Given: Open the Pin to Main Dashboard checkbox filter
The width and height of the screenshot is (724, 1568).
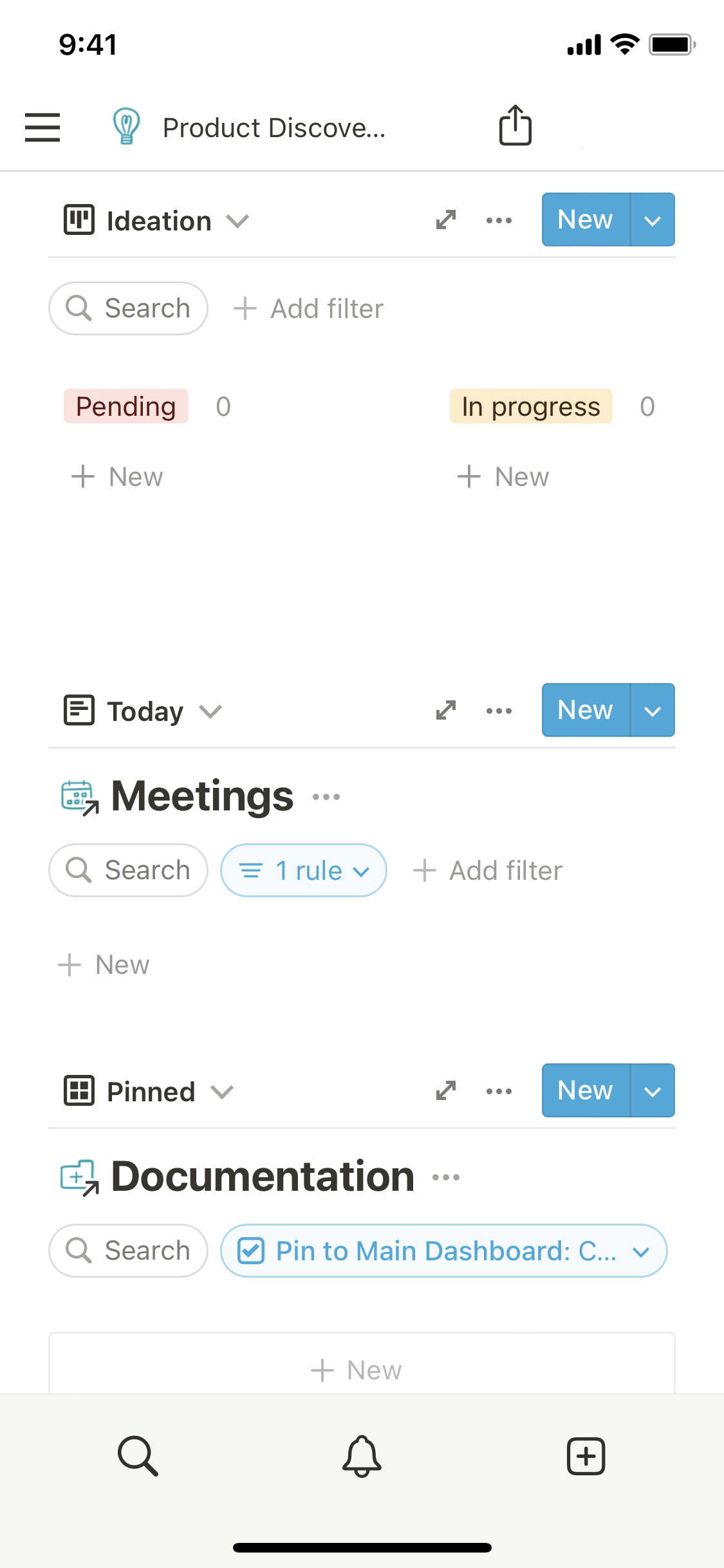Looking at the screenshot, I should tap(443, 1251).
